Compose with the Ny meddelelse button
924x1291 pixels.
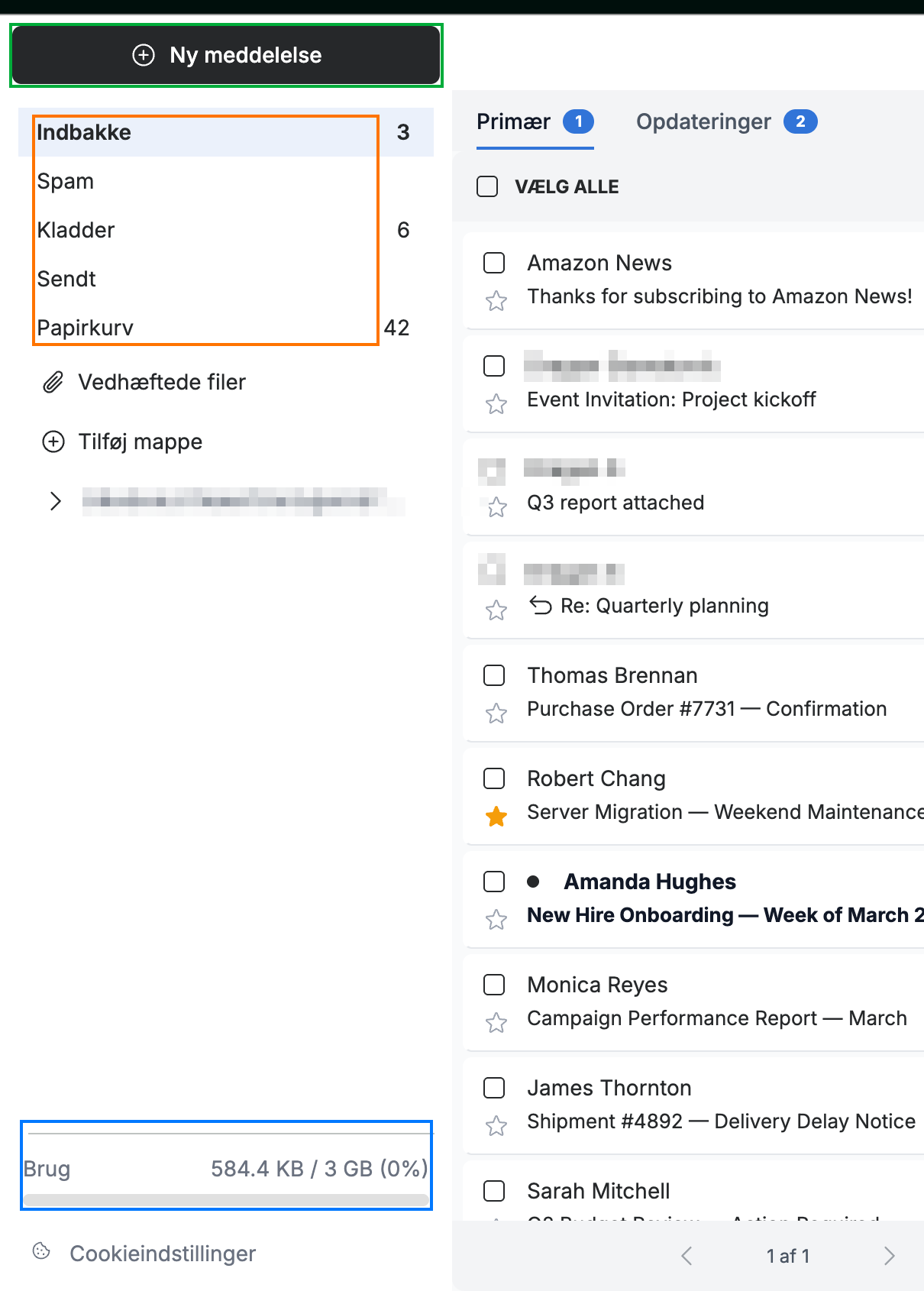pyautogui.click(x=226, y=55)
